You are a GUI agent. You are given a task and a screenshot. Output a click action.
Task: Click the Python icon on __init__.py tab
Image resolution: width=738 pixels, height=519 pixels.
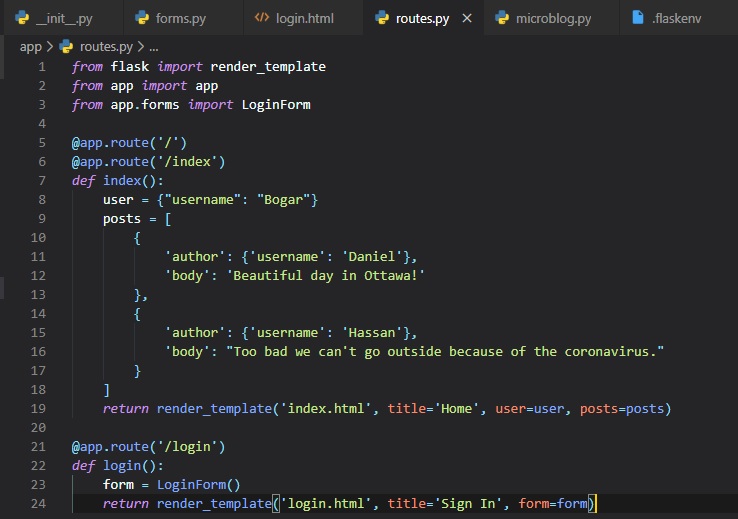coord(21,18)
